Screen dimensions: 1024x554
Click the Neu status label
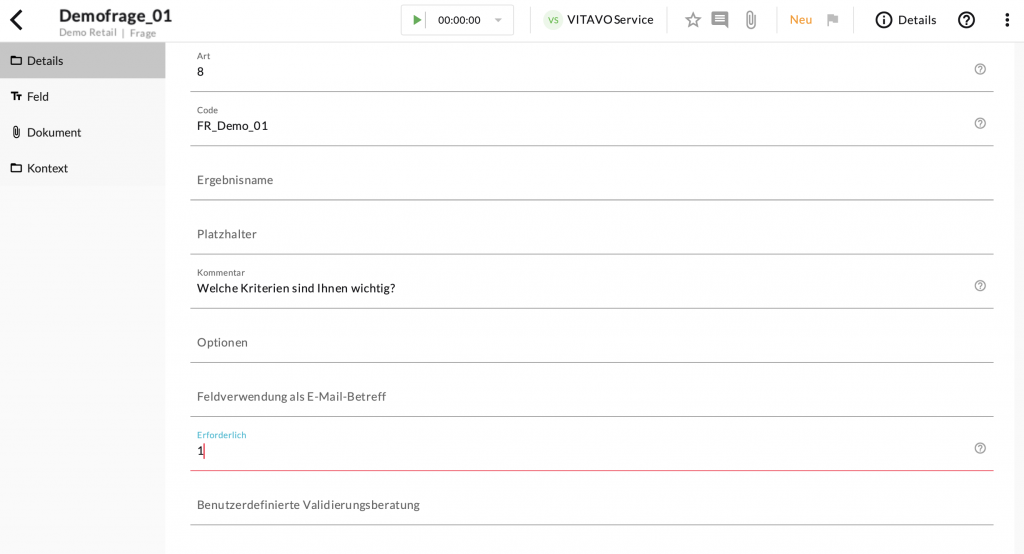[800, 20]
